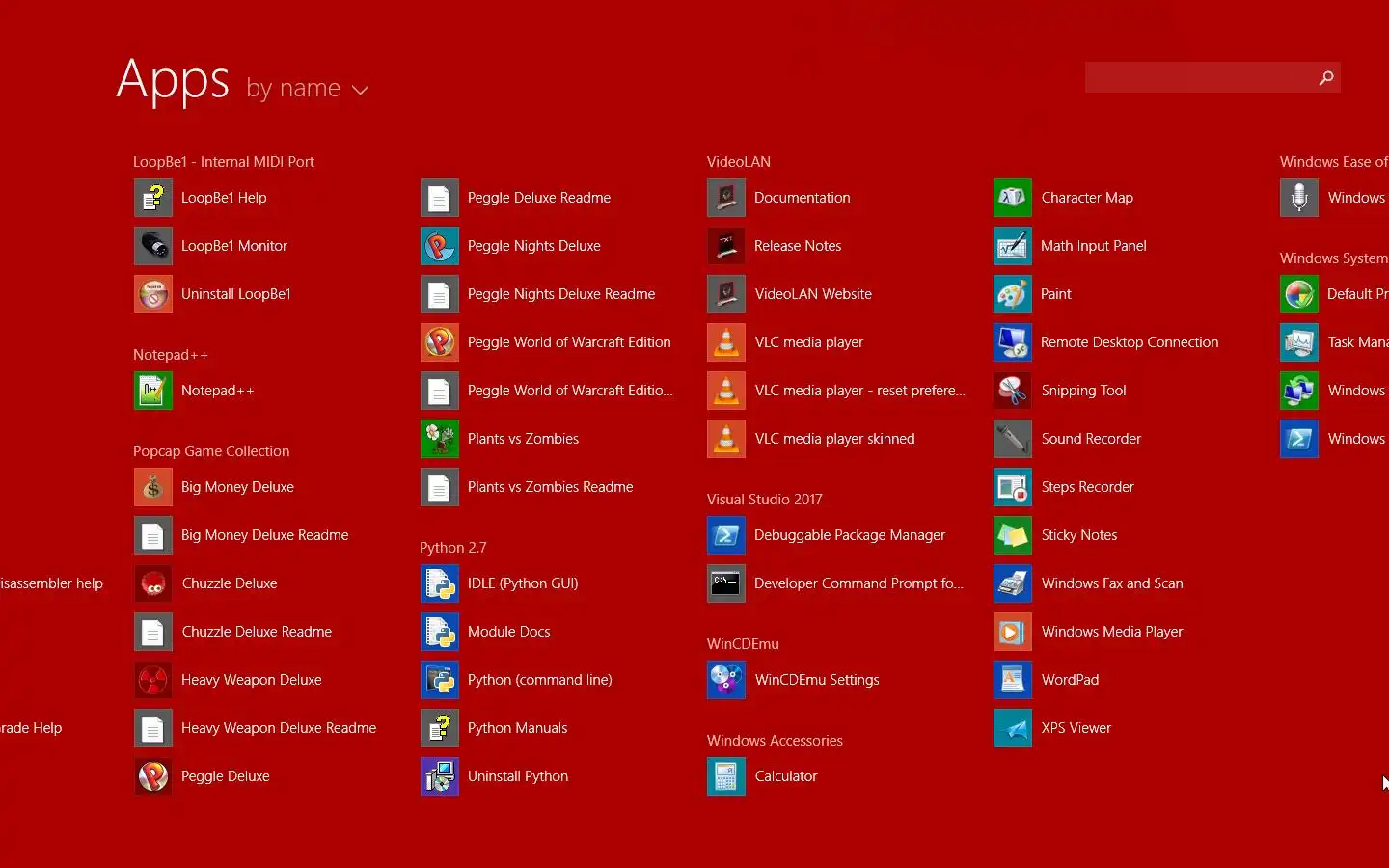Open Debuggable Package Manager icon

tap(725, 535)
